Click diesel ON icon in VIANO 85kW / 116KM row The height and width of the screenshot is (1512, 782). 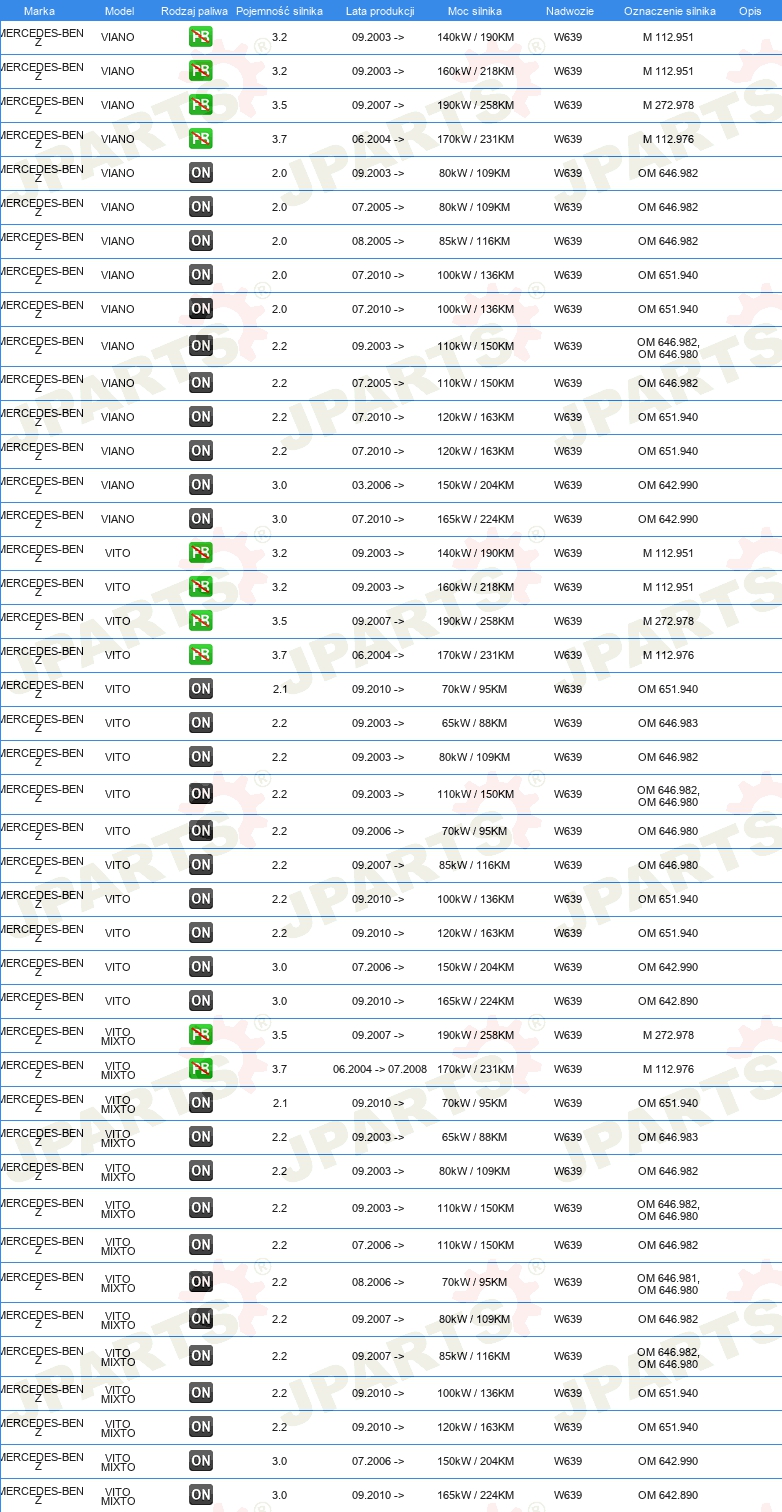(201, 241)
